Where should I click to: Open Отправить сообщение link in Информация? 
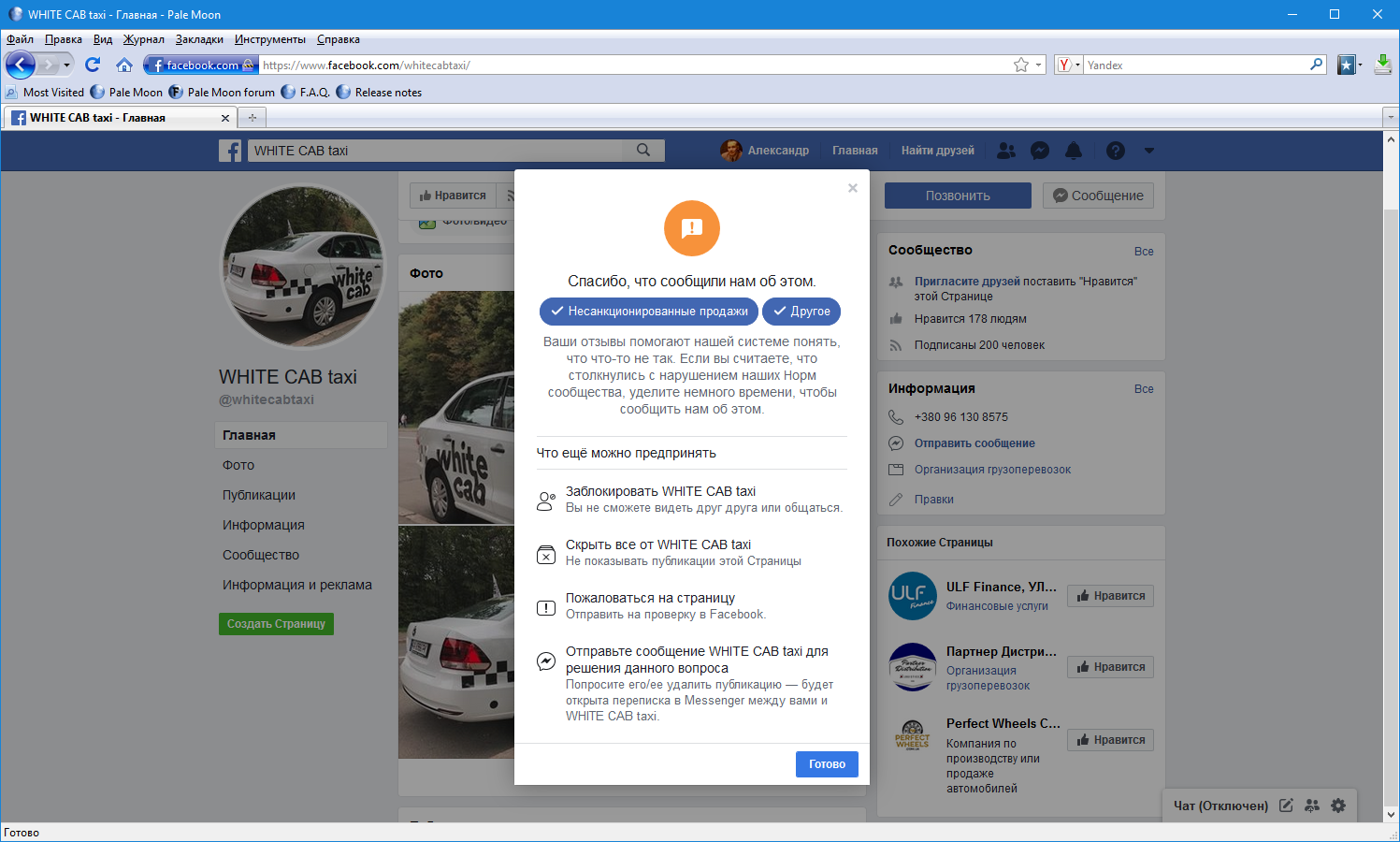(974, 443)
